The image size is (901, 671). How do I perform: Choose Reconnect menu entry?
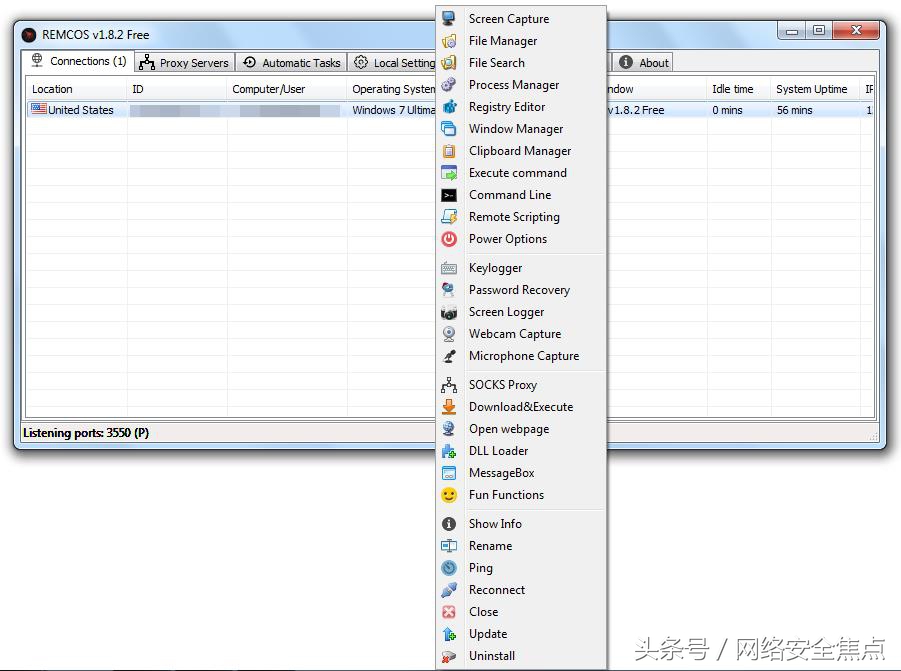521,590
